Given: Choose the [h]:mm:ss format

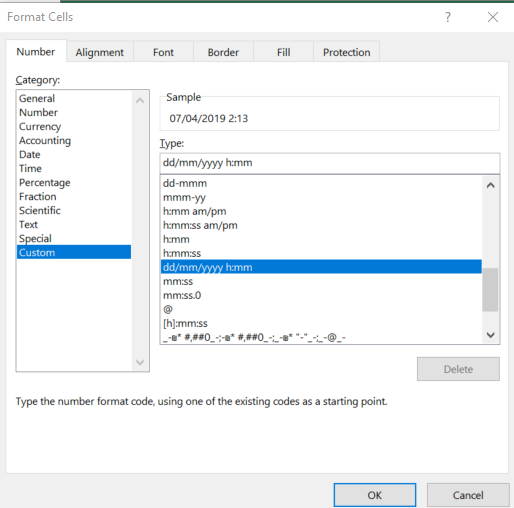Looking at the screenshot, I should 321,323.
